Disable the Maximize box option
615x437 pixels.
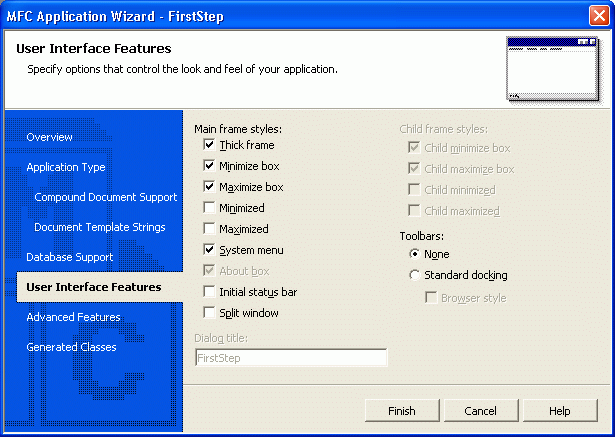point(209,187)
